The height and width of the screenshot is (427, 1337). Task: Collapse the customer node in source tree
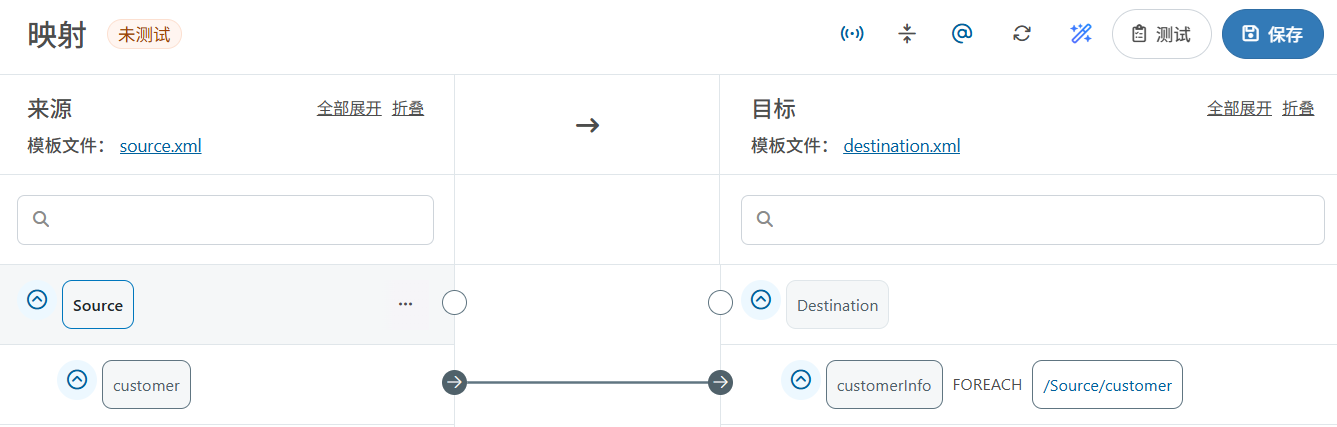[77, 380]
